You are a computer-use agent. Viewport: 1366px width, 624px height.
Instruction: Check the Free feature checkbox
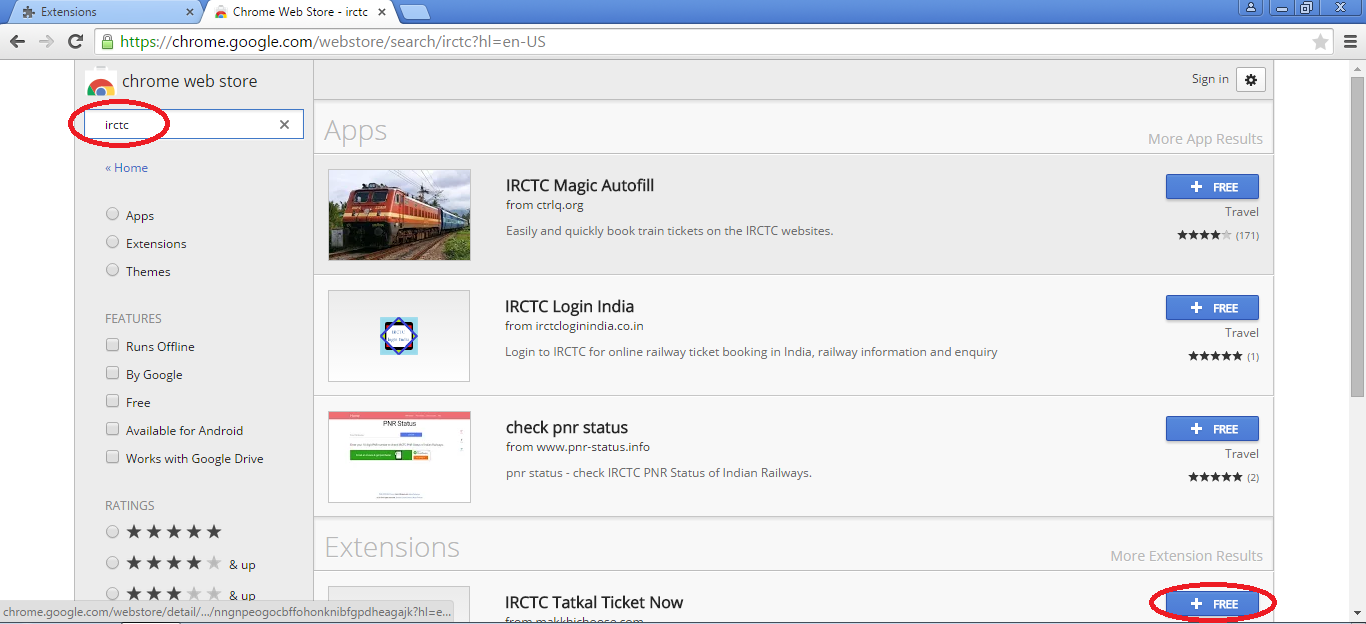pos(113,401)
